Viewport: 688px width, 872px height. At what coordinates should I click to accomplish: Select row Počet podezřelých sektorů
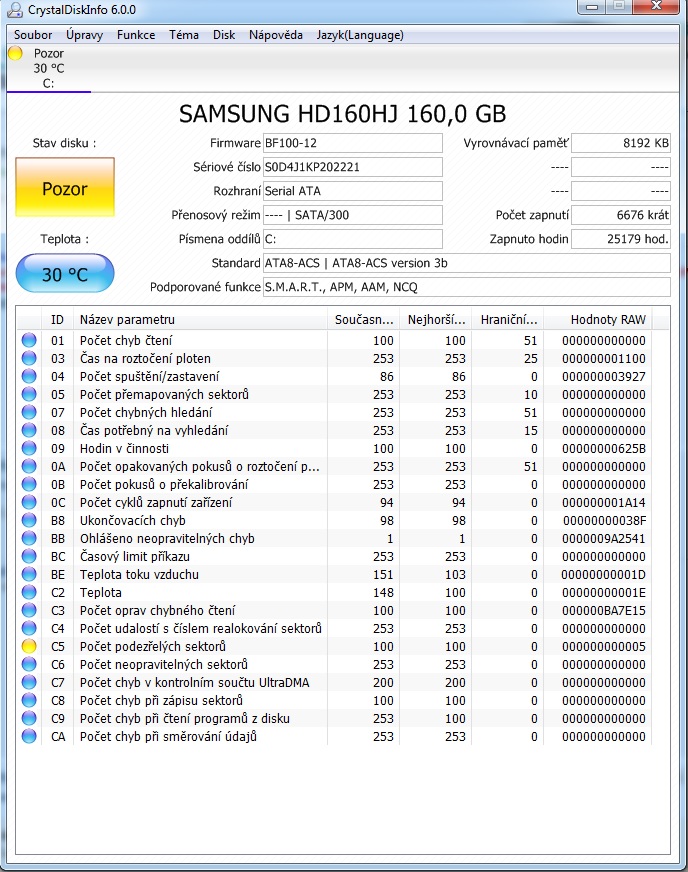coord(334,646)
